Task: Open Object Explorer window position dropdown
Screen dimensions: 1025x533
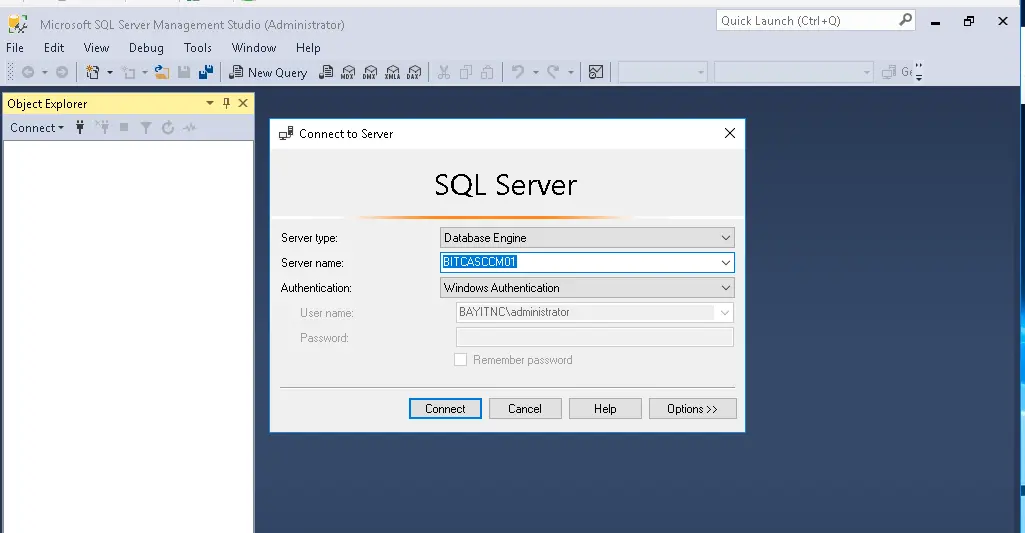Action: pos(210,103)
